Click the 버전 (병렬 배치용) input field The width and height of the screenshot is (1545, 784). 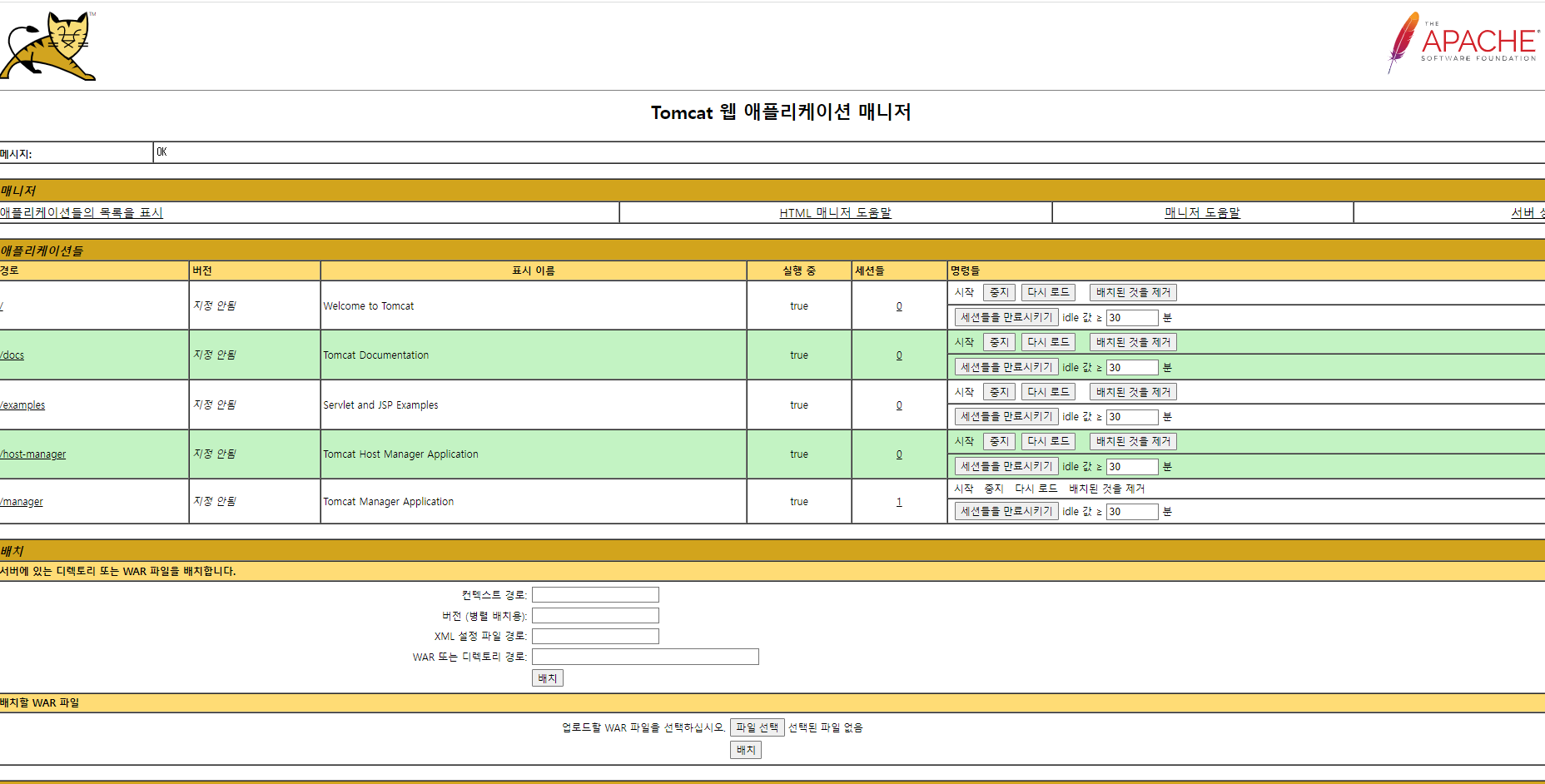595,616
